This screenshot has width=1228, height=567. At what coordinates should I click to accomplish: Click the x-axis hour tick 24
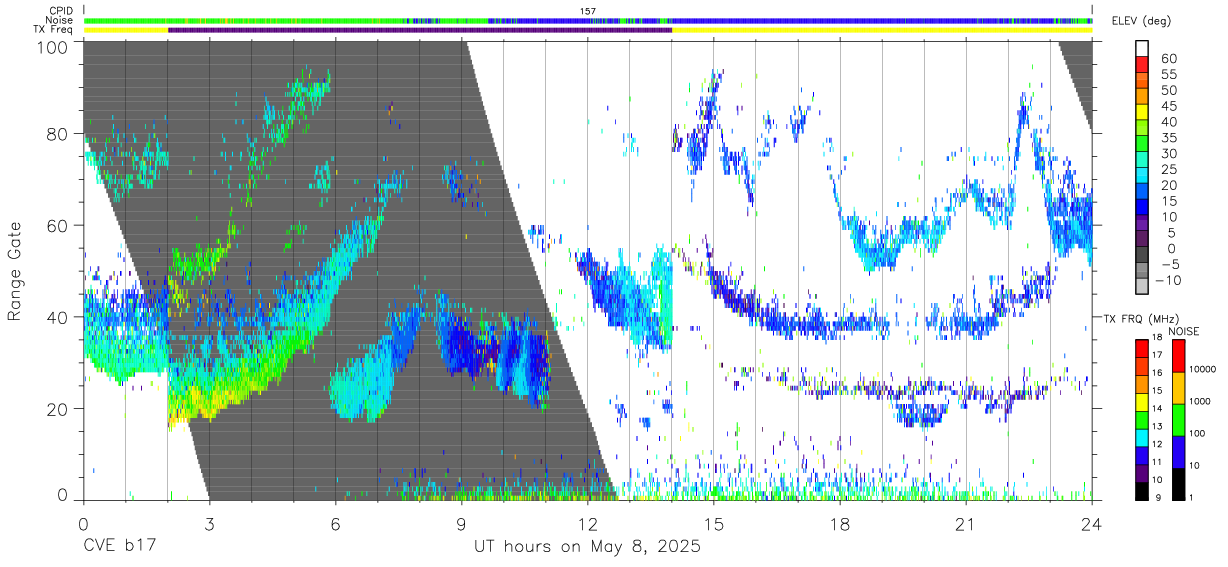pyautogui.click(x=1092, y=525)
